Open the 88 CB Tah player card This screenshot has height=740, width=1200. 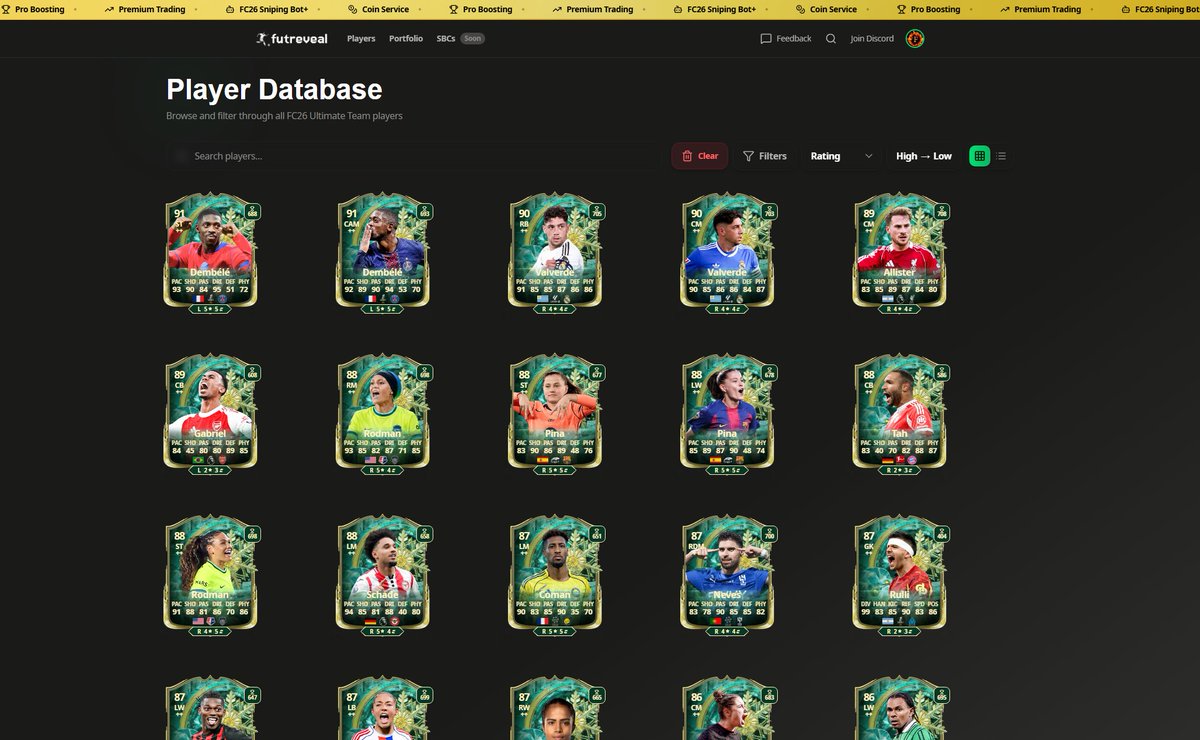click(899, 415)
